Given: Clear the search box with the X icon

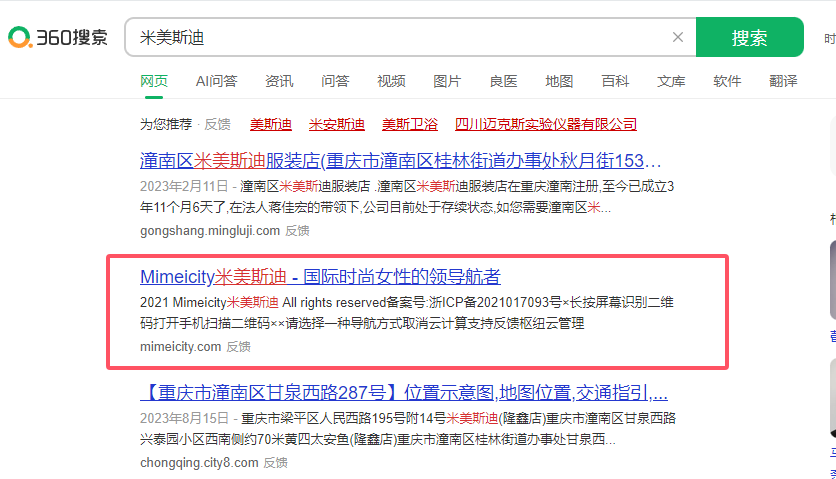Looking at the screenshot, I should 678,37.
